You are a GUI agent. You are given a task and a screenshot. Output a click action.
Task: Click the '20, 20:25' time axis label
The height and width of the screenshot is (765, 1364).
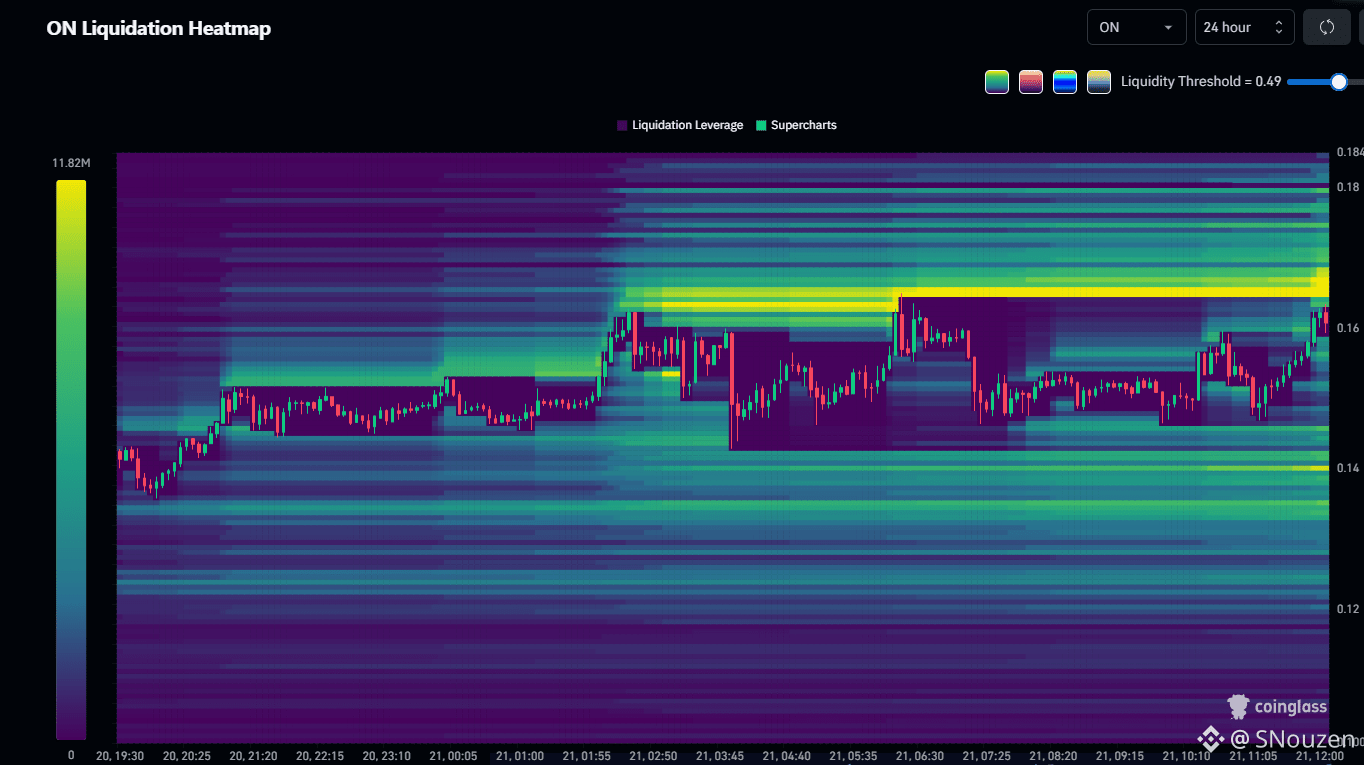pos(187,756)
